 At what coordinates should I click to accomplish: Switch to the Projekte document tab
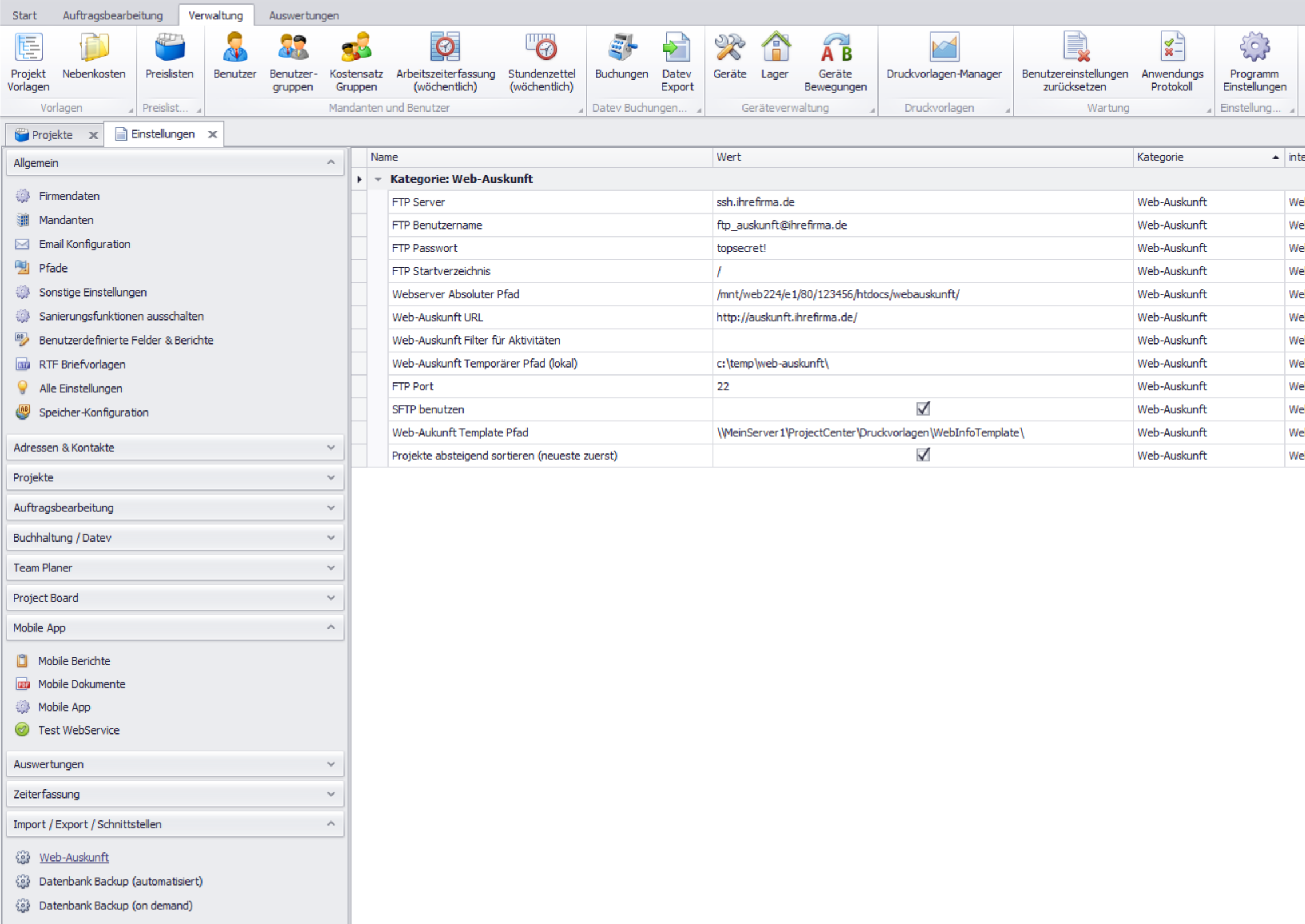click(52, 135)
